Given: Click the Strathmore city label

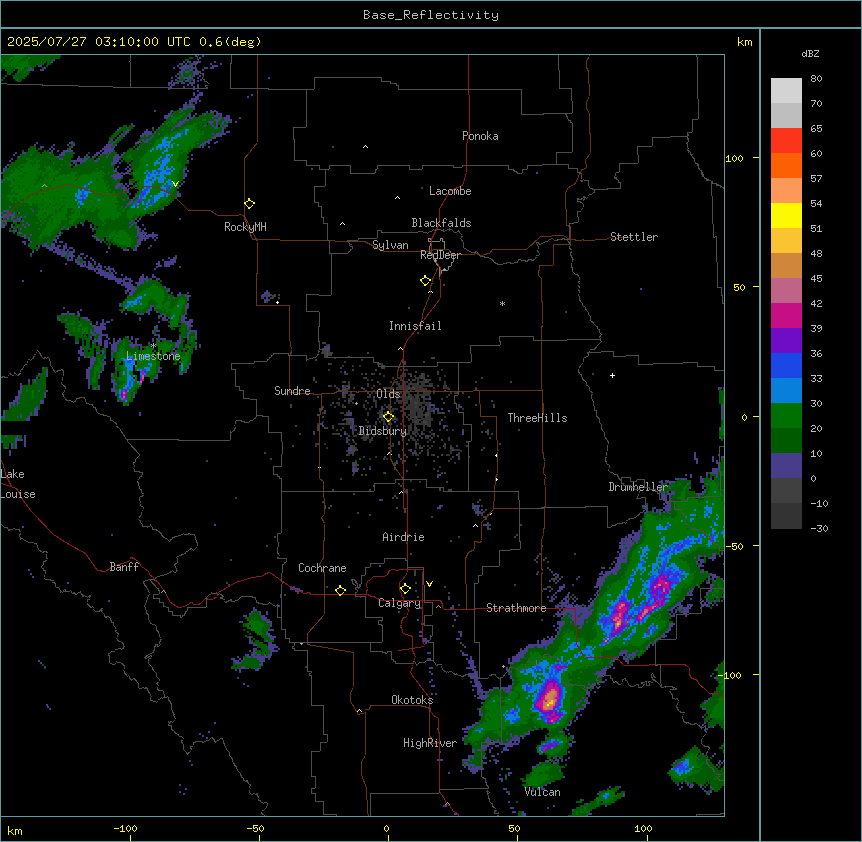Looking at the screenshot, I should click(516, 608).
